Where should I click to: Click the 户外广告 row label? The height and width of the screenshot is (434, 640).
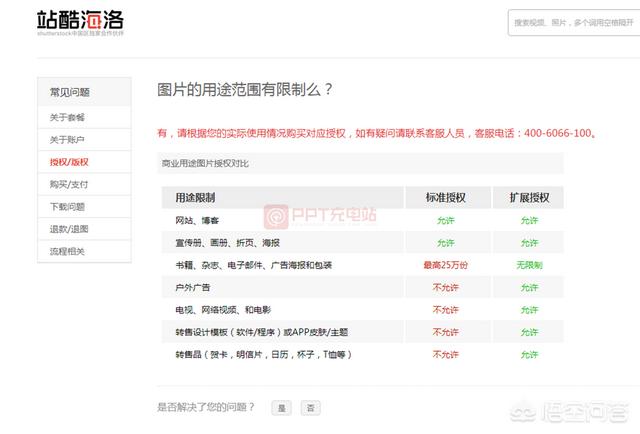click(x=192, y=288)
